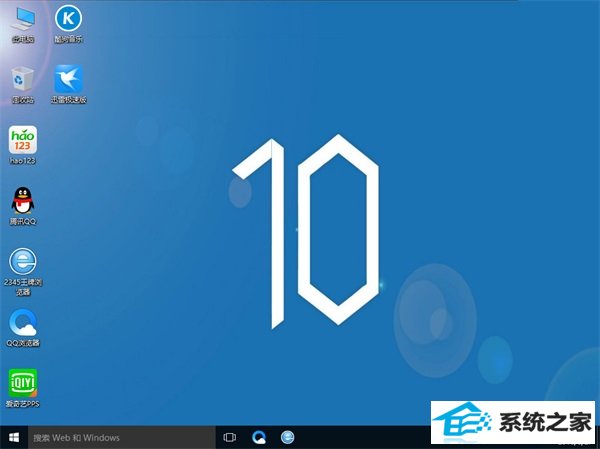Screen dimensions: 600x449
Task: Focus the Web and Windows search box
Action: tap(122, 437)
